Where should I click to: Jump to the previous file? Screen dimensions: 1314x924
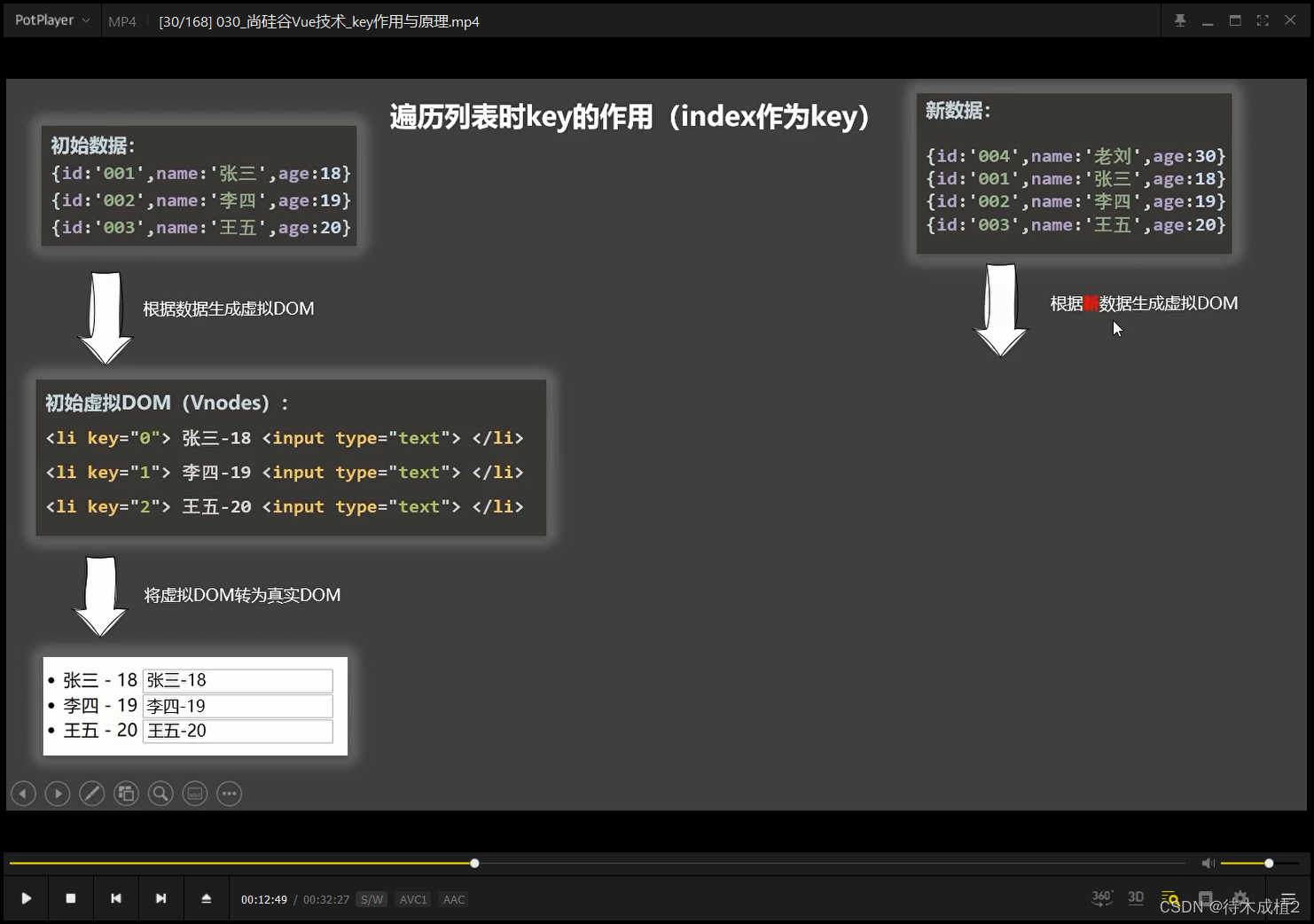(x=116, y=898)
